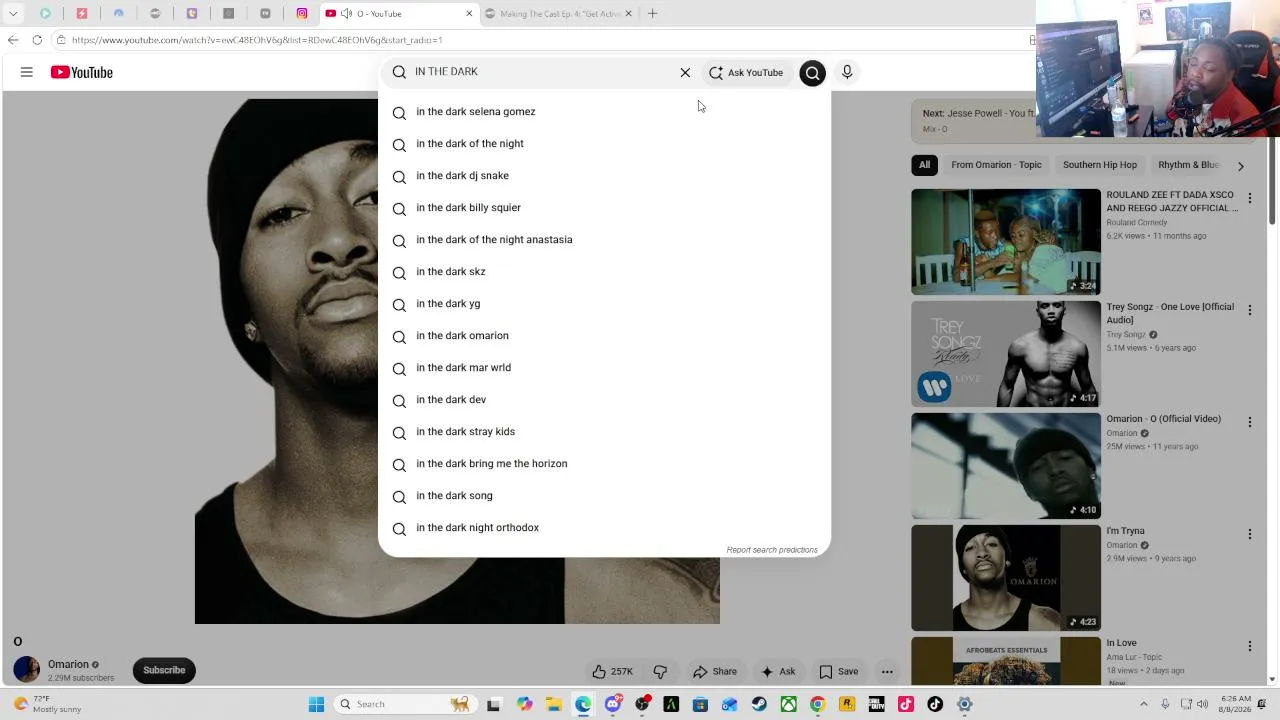The image size is (1280, 720).
Task: Open a new browser tab
Action: 652,14
